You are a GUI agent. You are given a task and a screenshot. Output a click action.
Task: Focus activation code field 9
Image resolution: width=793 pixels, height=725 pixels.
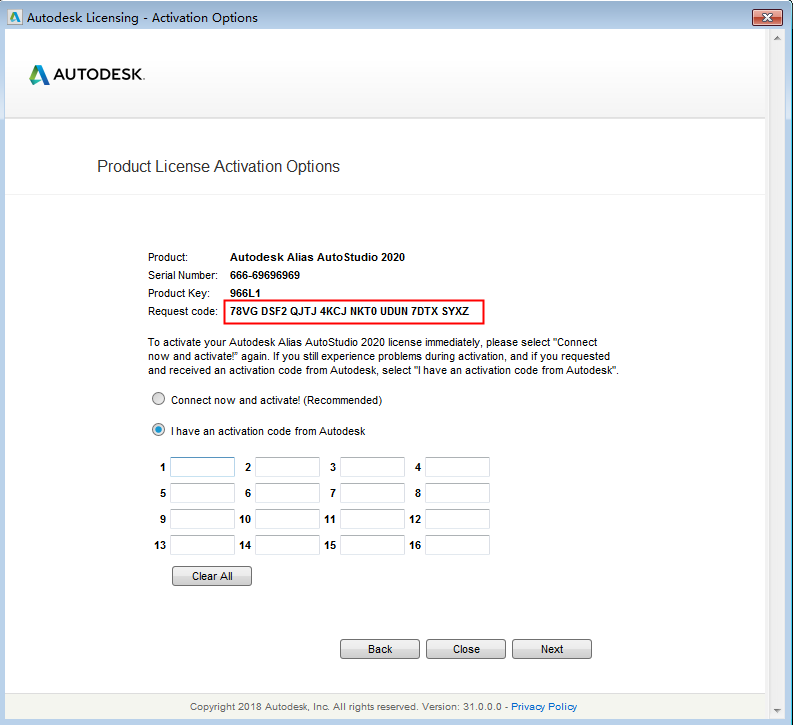[202, 519]
